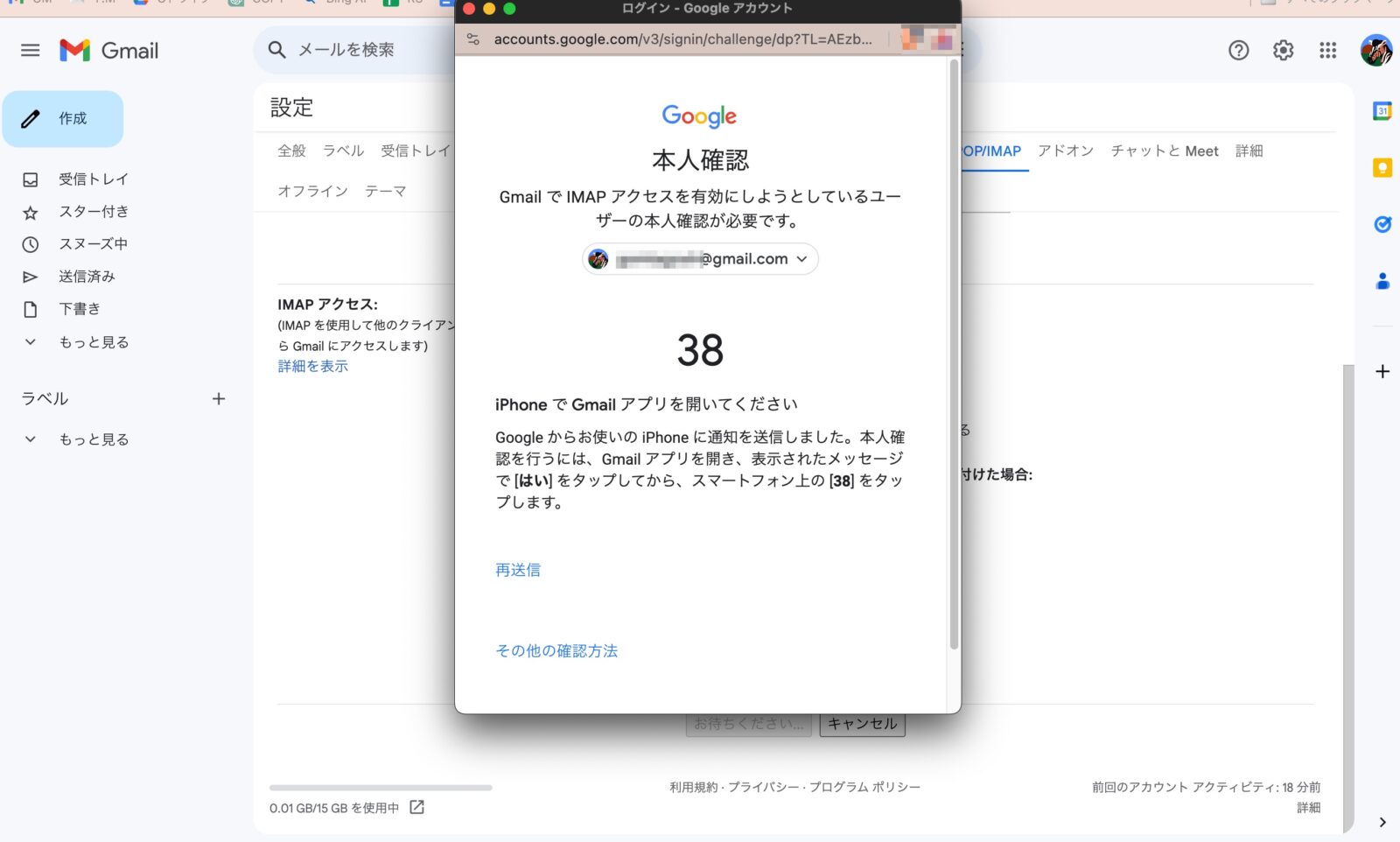Image resolution: width=1400 pixels, height=842 pixels.
Task: Click the yellow minimize button of popup
Action: coord(489,9)
